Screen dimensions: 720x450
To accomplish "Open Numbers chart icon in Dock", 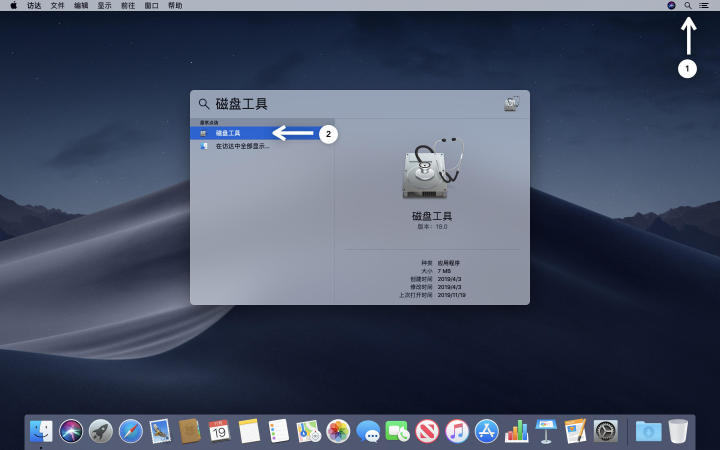I will (x=517, y=432).
